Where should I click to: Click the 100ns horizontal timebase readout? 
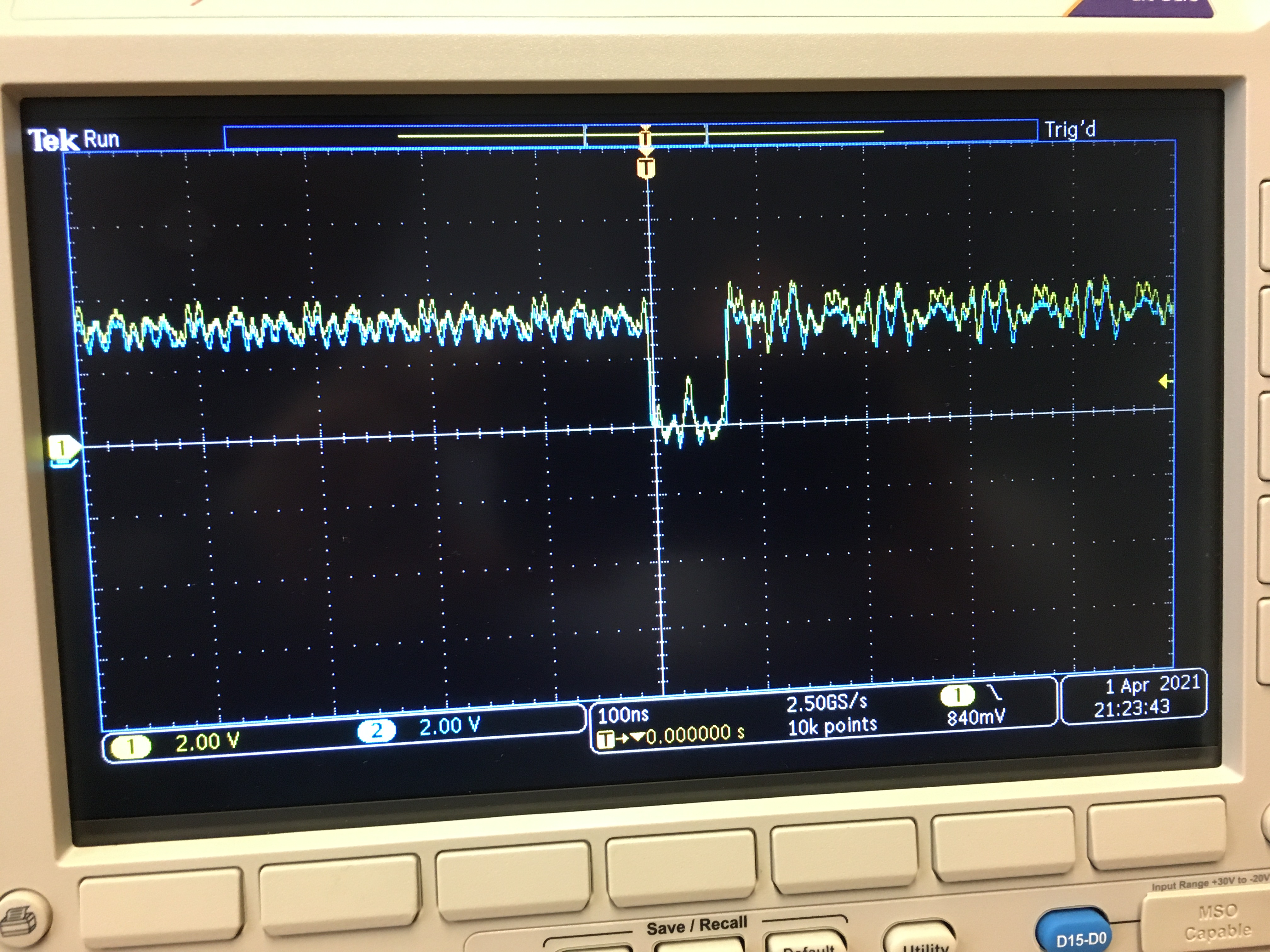[624, 715]
